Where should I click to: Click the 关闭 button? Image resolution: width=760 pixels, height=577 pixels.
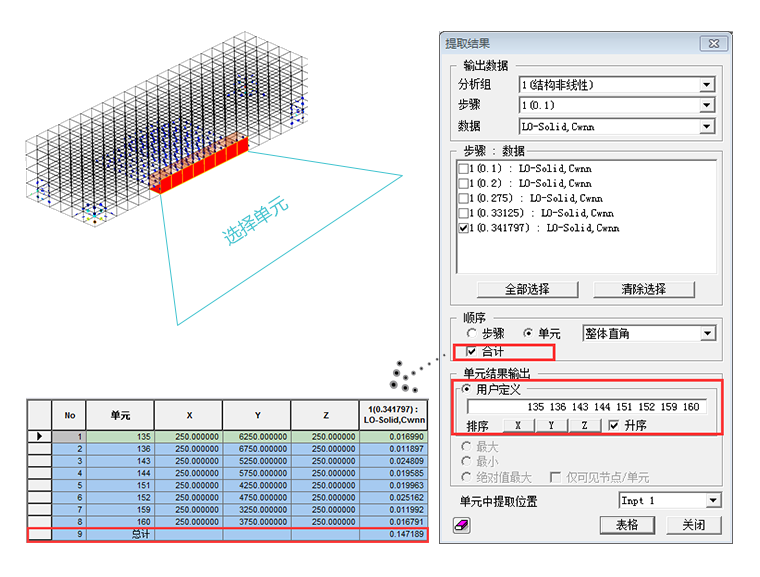[x=694, y=525]
